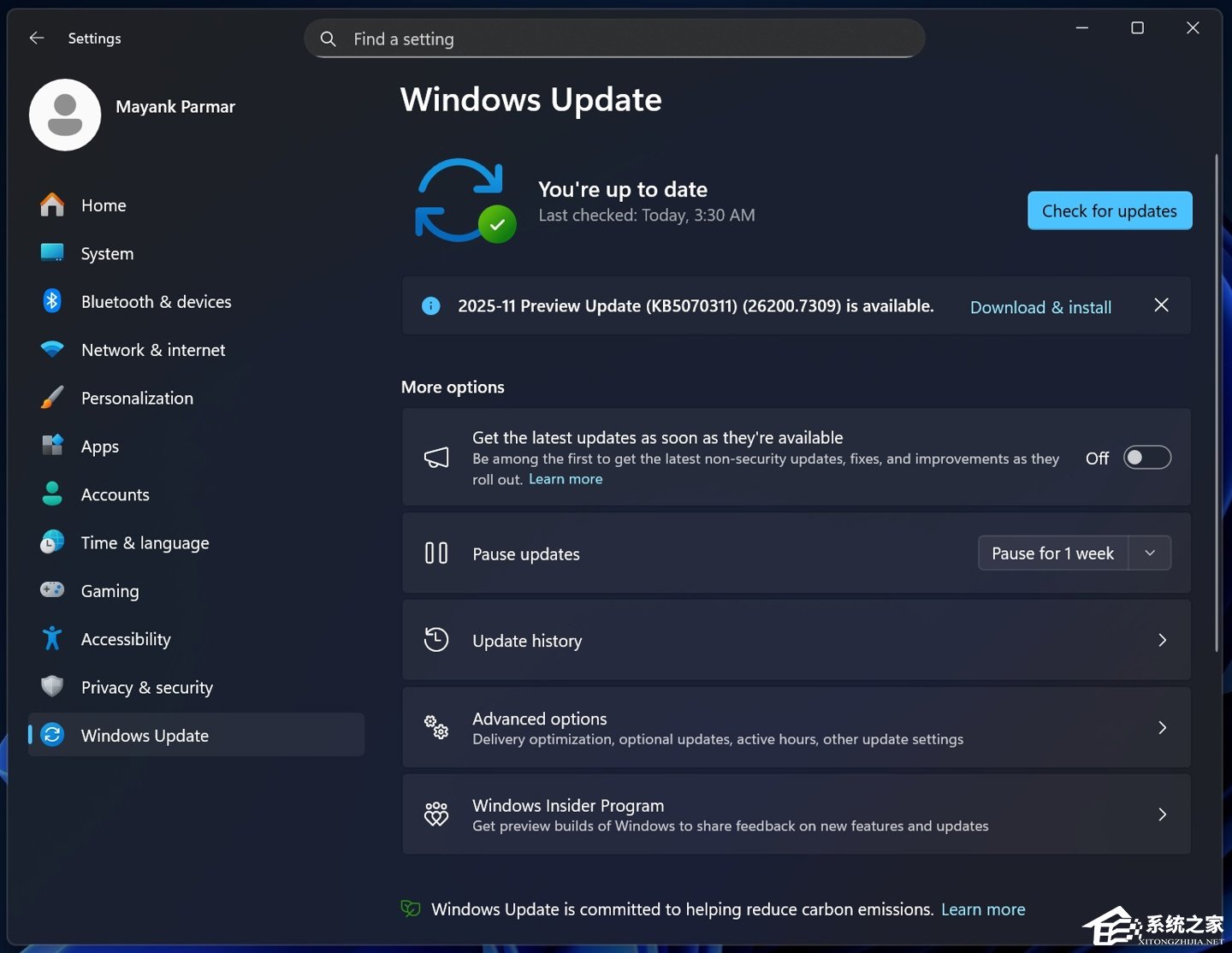The image size is (1232, 953).
Task: Select the Personalization brush icon
Action: pos(51,397)
